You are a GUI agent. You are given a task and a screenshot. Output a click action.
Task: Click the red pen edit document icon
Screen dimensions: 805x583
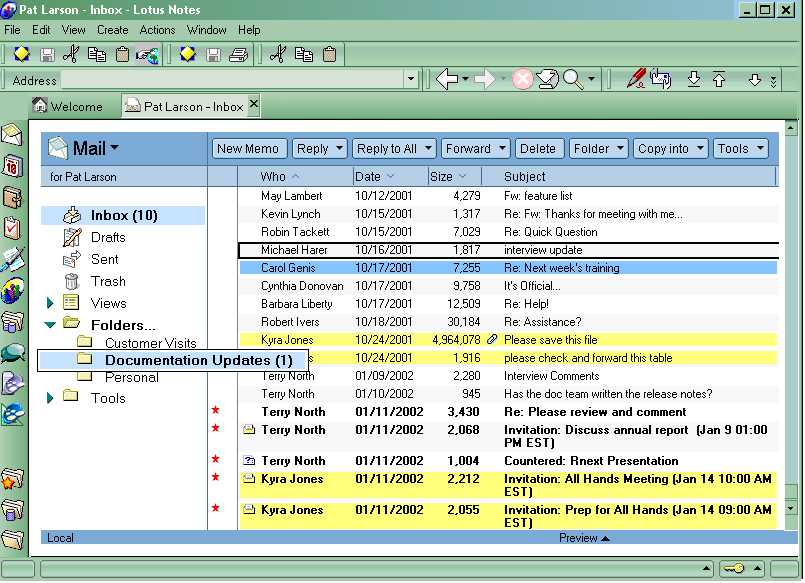tap(636, 79)
